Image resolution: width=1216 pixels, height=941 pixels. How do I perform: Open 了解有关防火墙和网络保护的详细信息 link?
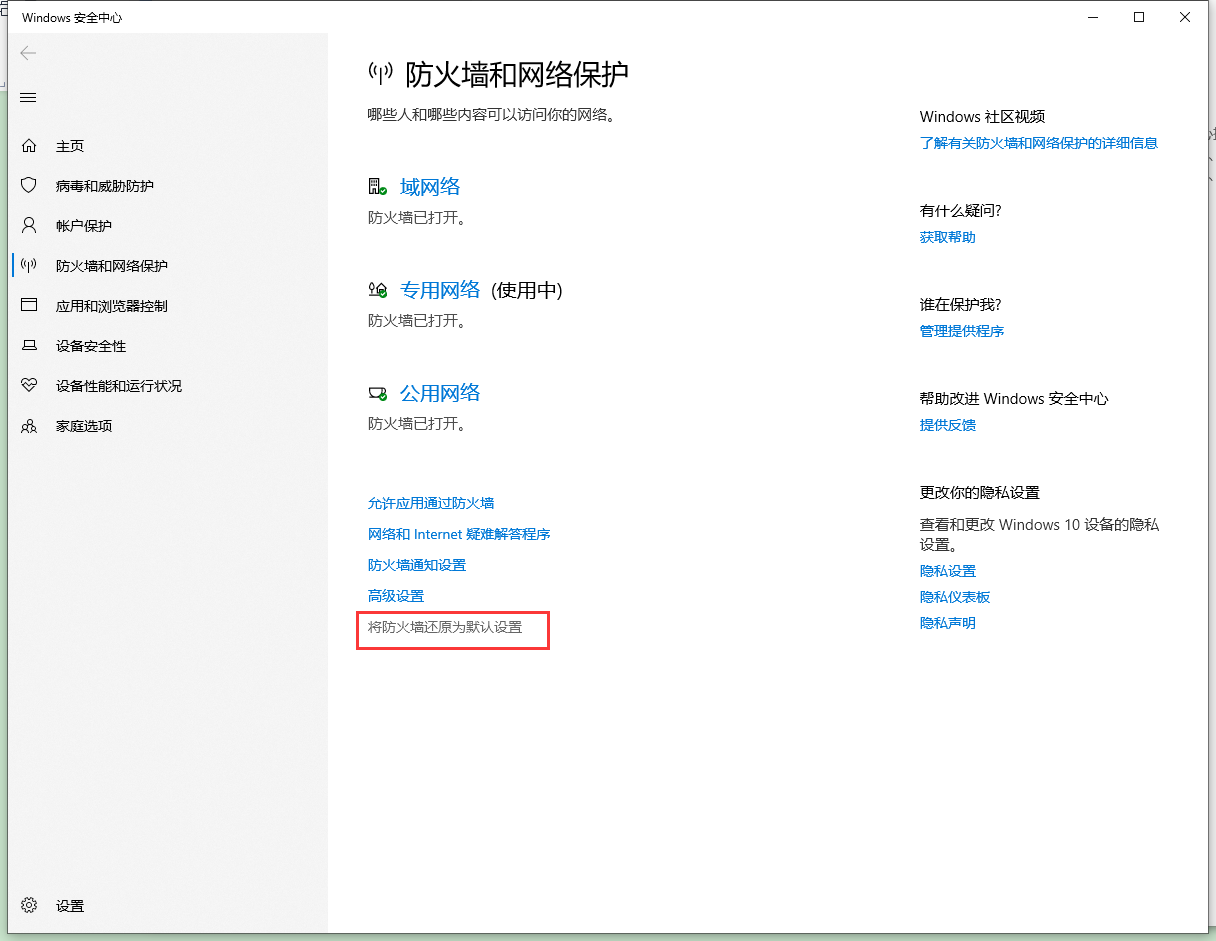pos(1039,143)
